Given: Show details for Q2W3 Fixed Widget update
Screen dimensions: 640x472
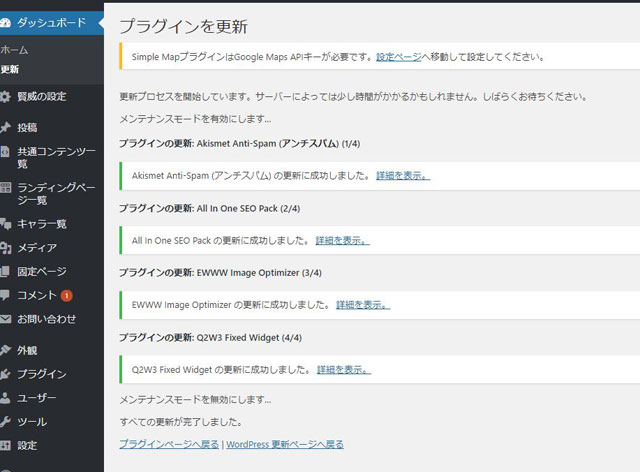Looking at the screenshot, I should [x=344, y=370].
